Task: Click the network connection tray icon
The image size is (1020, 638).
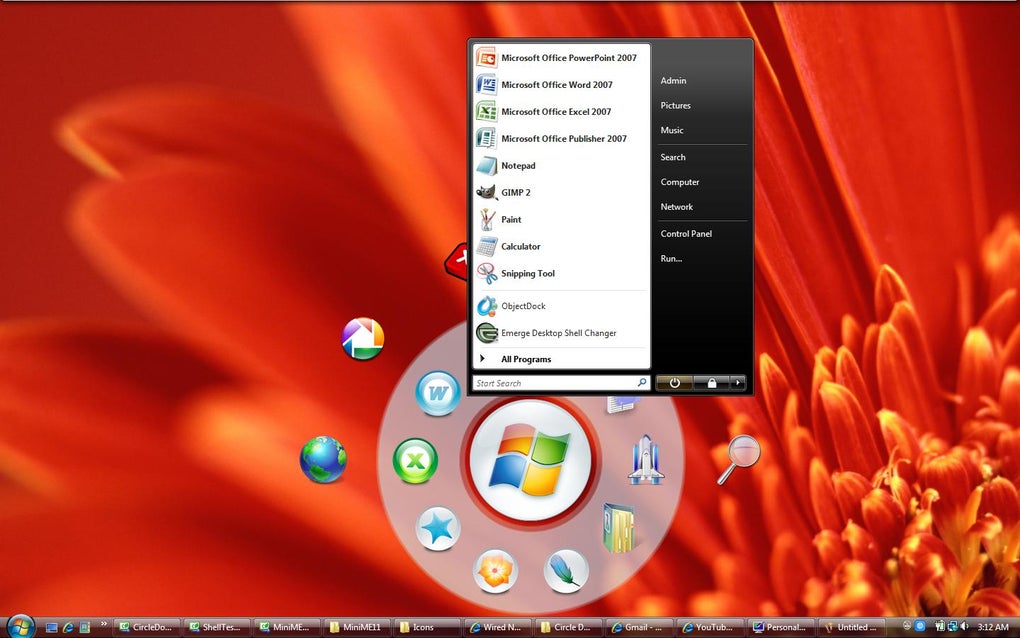Action: 952,626
